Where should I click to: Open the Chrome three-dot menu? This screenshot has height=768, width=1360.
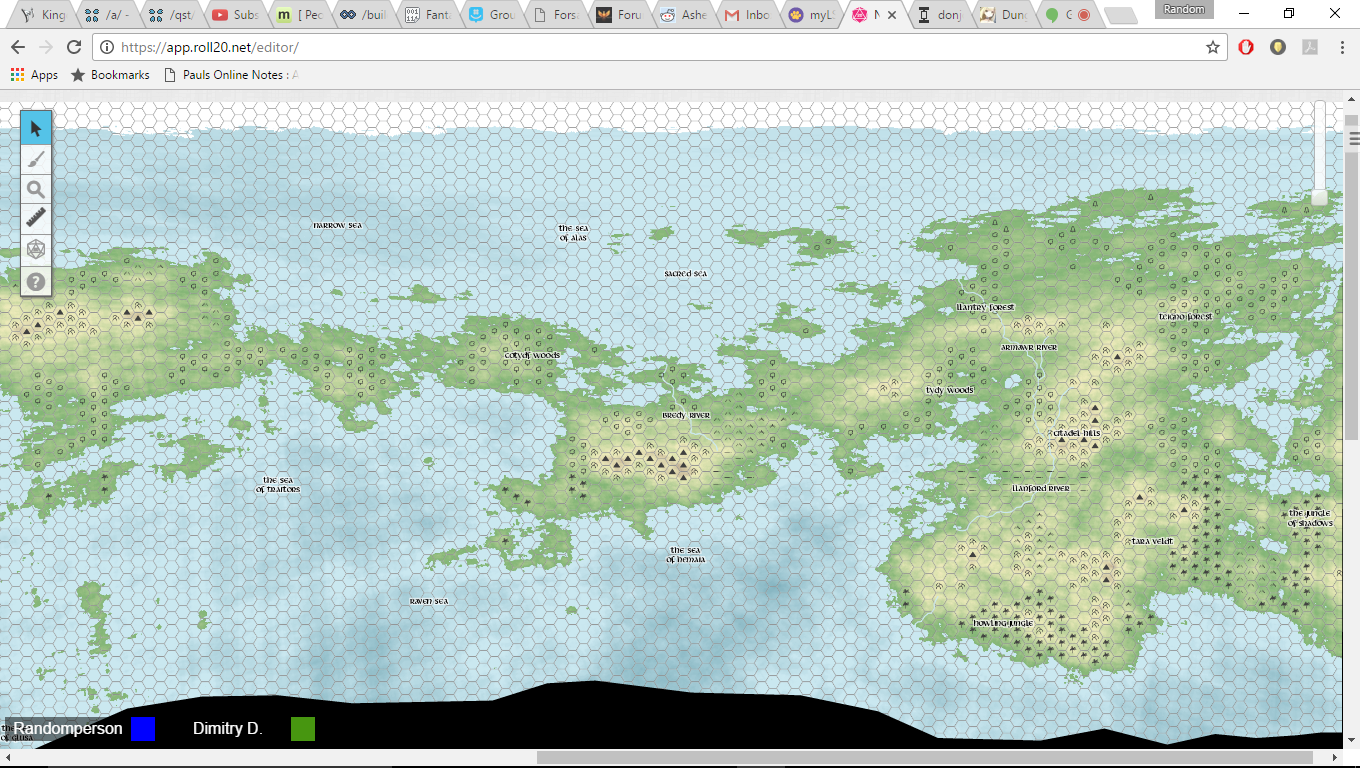(1341, 47)
